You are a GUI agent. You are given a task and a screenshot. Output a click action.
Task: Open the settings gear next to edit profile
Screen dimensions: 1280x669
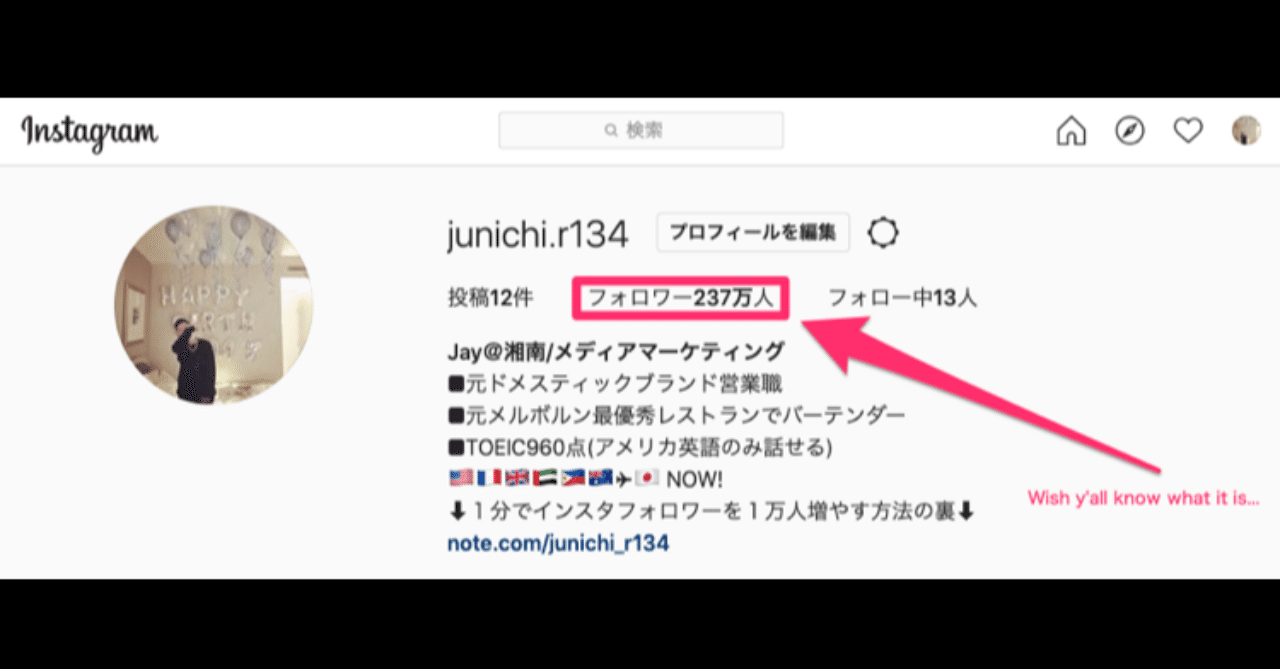coord(883,233)
